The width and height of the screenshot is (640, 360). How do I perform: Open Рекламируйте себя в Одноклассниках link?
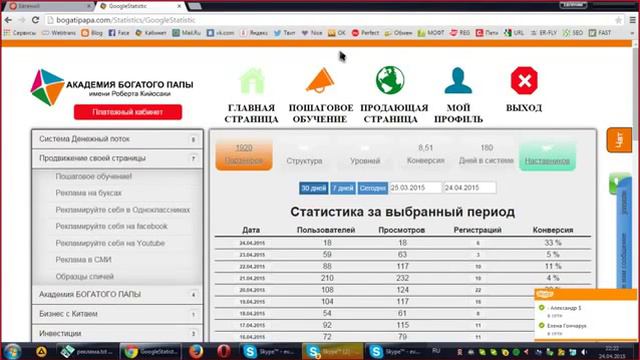pos(122,210)
